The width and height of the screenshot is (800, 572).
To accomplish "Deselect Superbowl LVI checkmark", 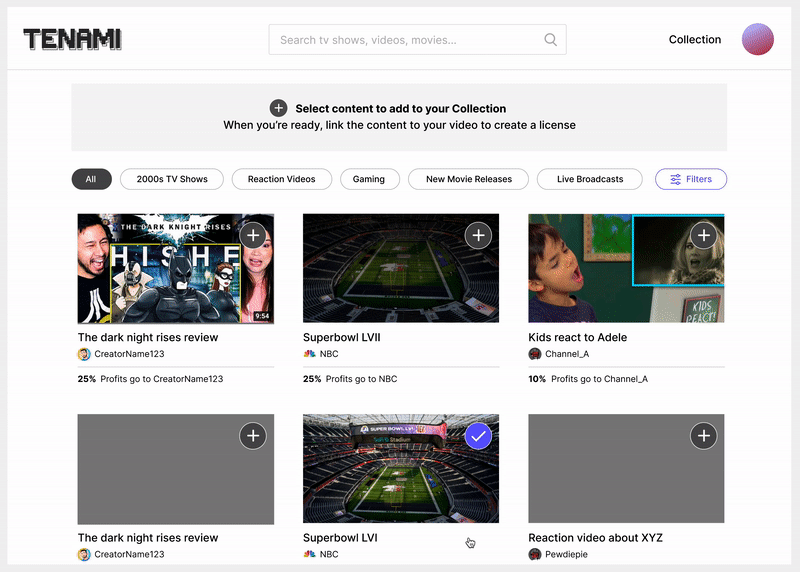I will [x=479, y=436].
